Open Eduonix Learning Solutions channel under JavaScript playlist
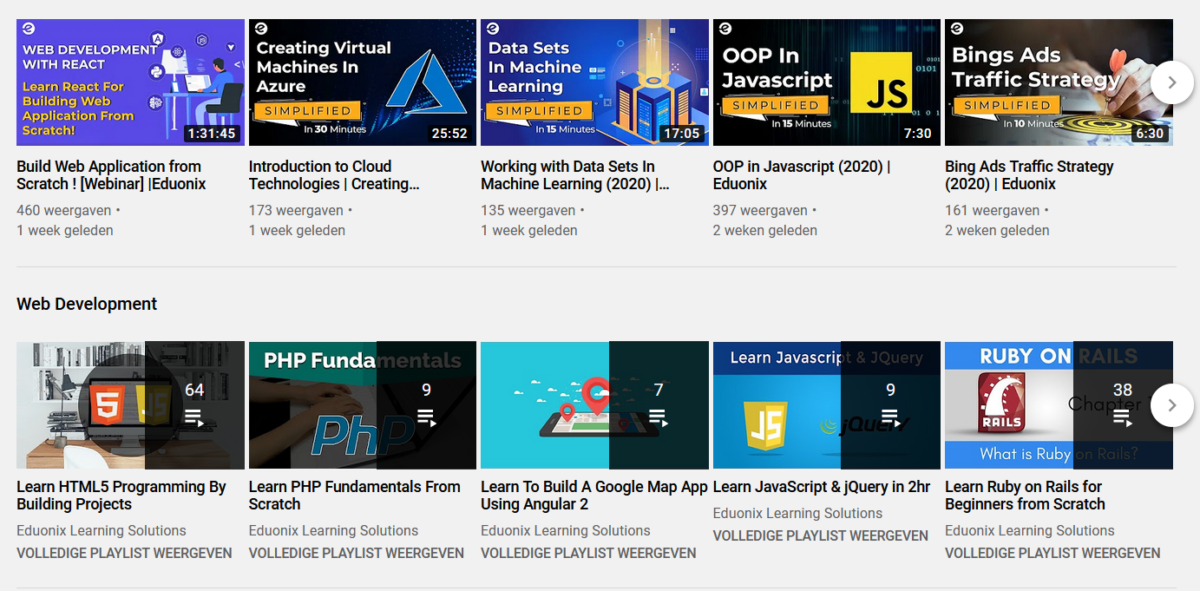The width and height of the screenshot is (1200, 591). pos(798,513)
